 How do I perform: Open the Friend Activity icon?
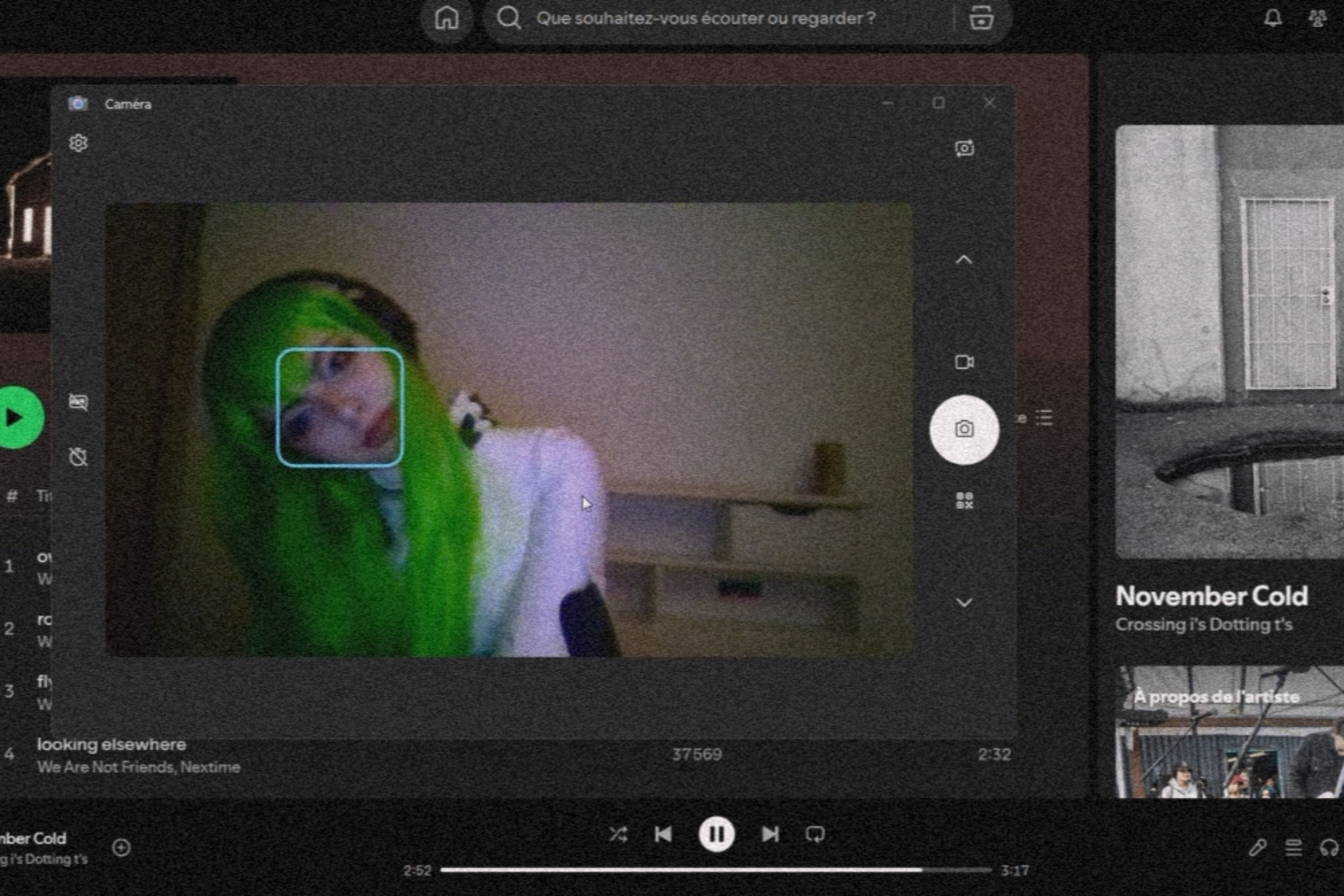coord(1318,18)
